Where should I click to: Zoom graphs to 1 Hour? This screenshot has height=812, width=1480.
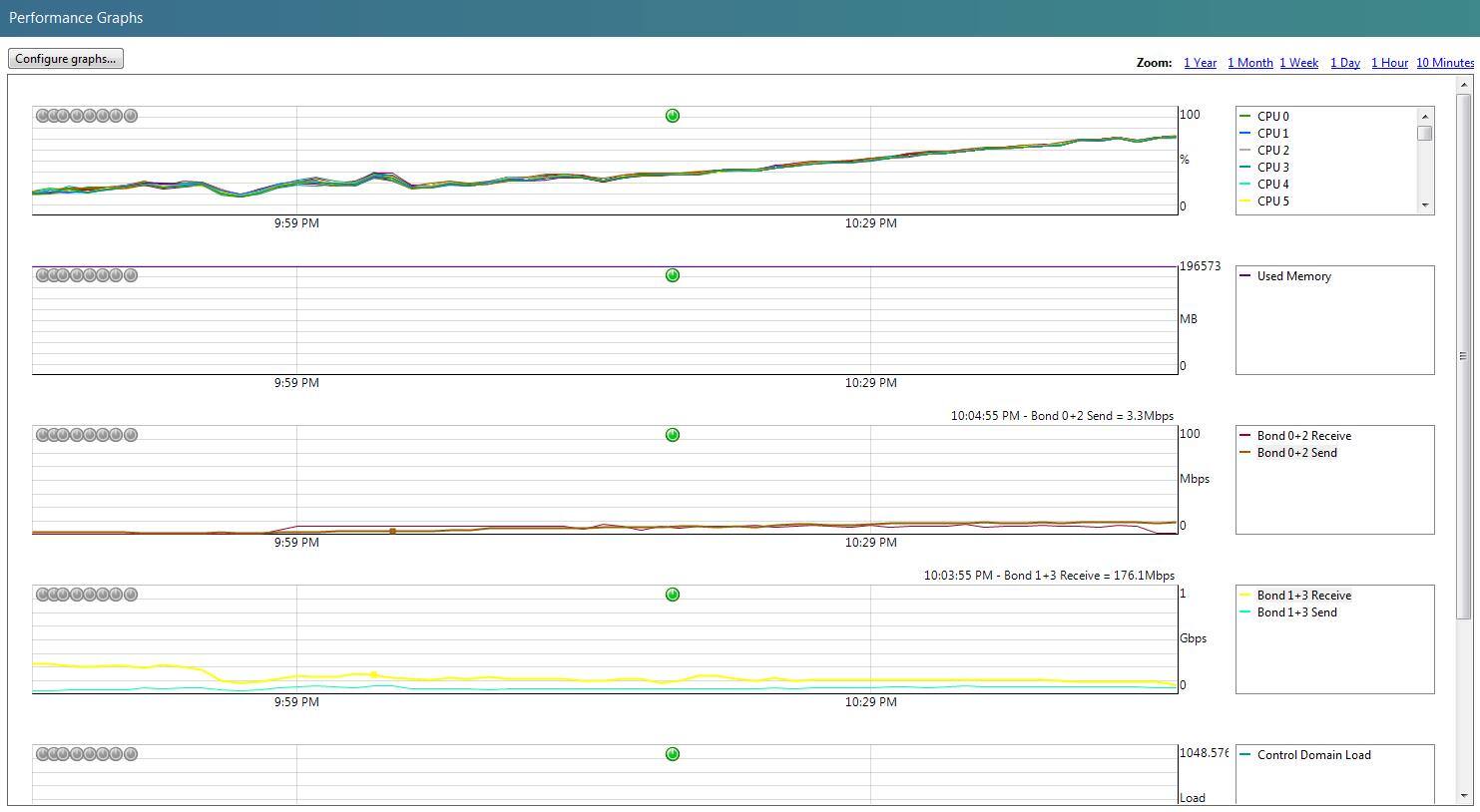(1389, 63)
